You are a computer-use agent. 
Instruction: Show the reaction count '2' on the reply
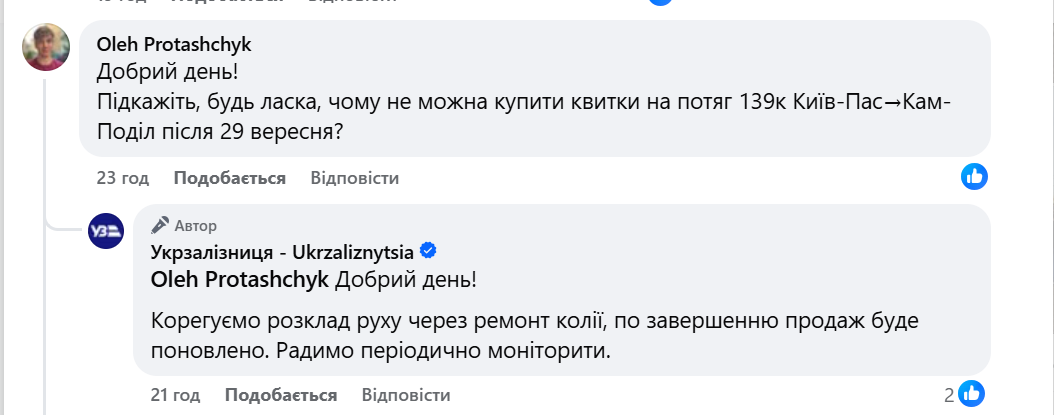[949, 395]
